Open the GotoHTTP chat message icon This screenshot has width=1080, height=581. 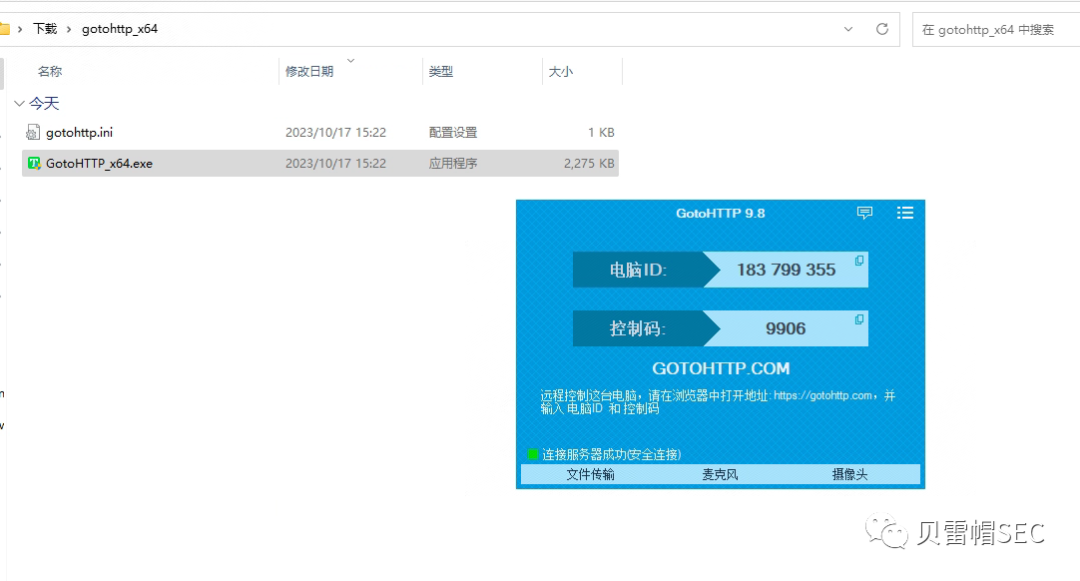click(x=864, y=213)
